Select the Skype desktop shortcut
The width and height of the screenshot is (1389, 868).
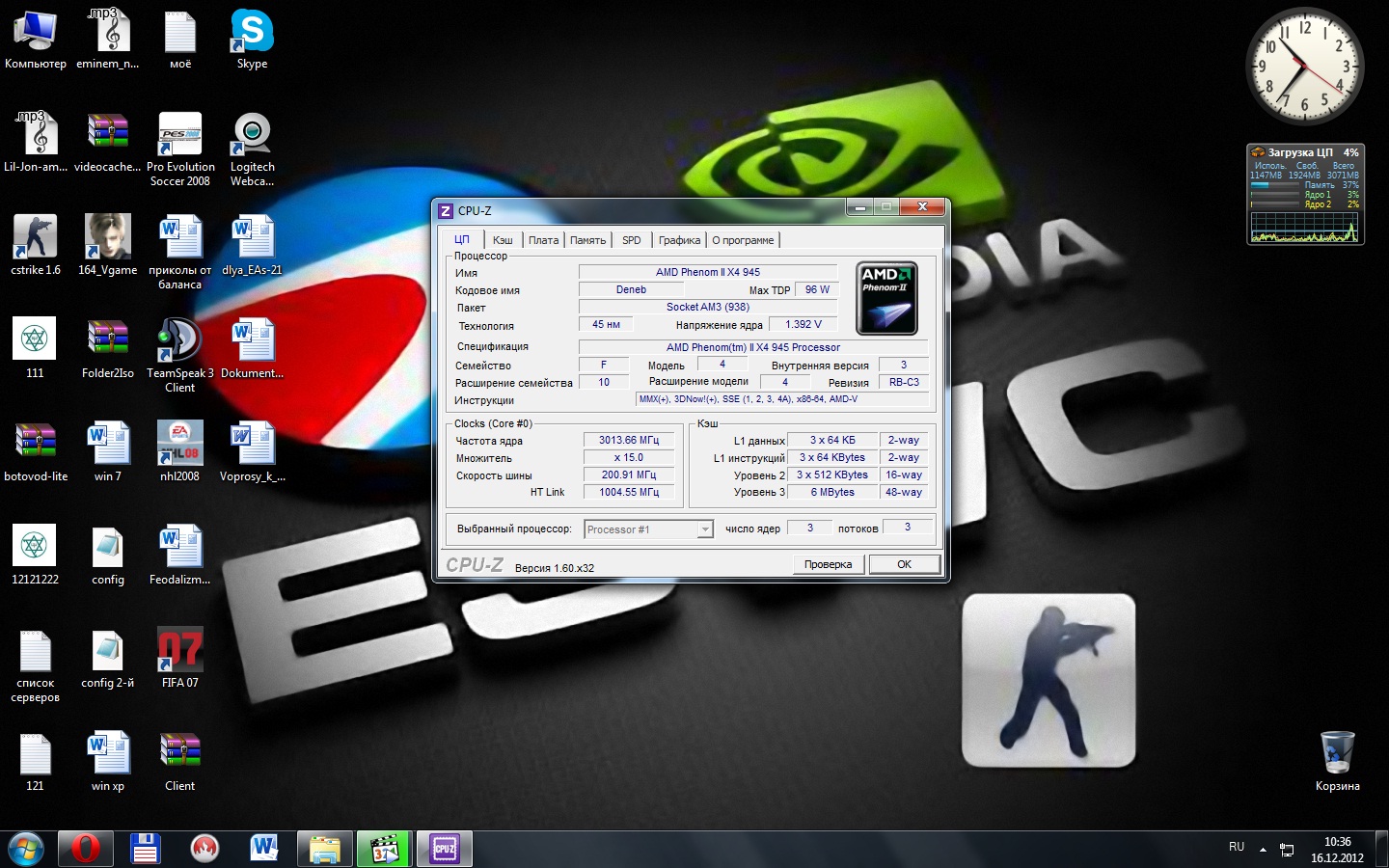click(252, 39)
